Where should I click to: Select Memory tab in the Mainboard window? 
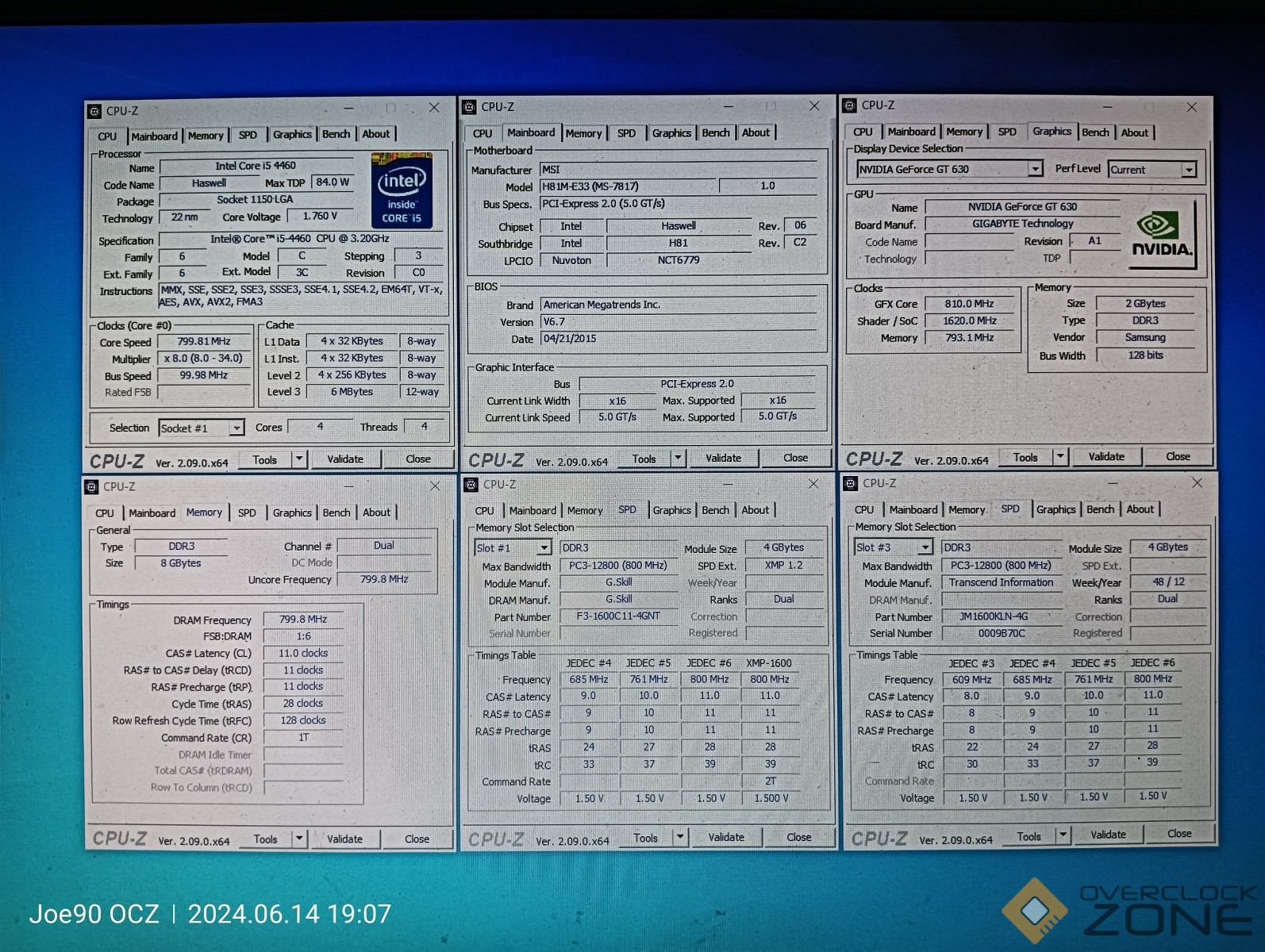pos(584,133)
